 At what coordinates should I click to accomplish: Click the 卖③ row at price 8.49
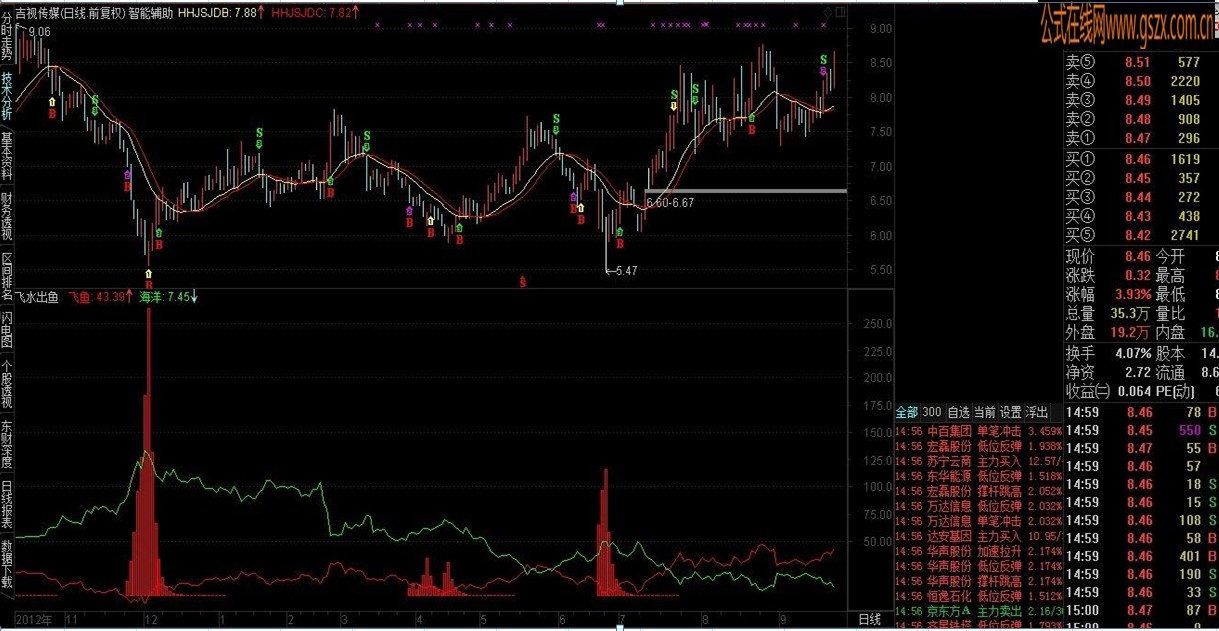point(1140,100)
